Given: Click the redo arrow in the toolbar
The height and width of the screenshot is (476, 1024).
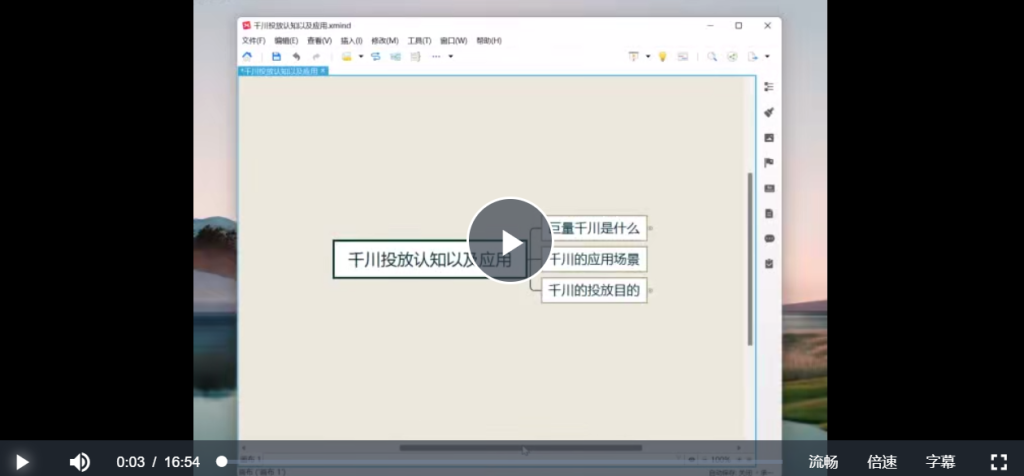Looking at the screenshot, I should [x=316, y=57].
